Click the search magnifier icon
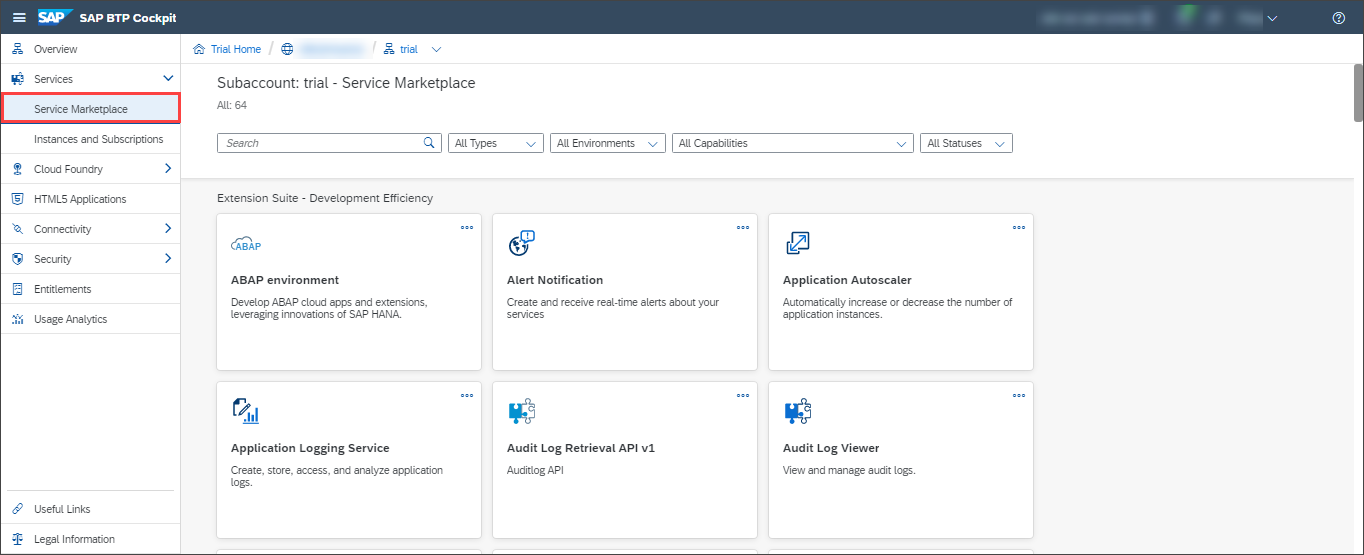The image size is (1364, 555). [430, 143]
